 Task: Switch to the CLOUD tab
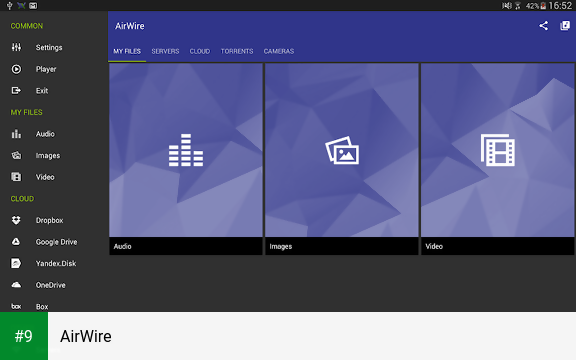[200, 51]
